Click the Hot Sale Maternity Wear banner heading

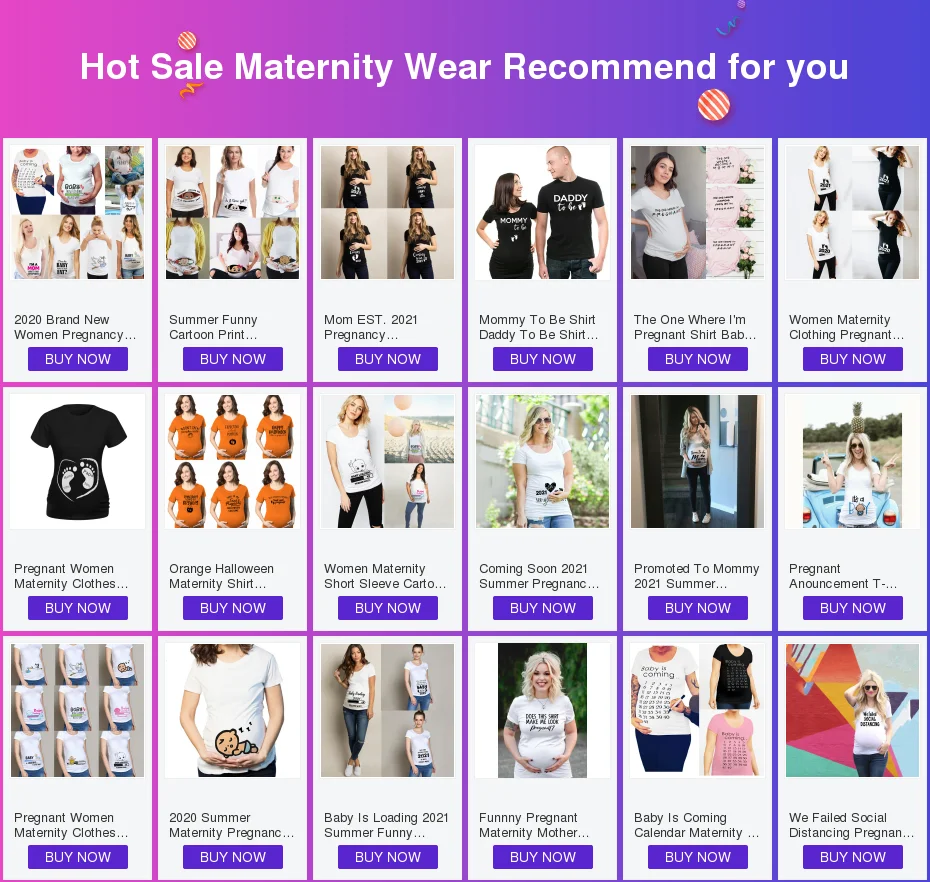(464, 66)
